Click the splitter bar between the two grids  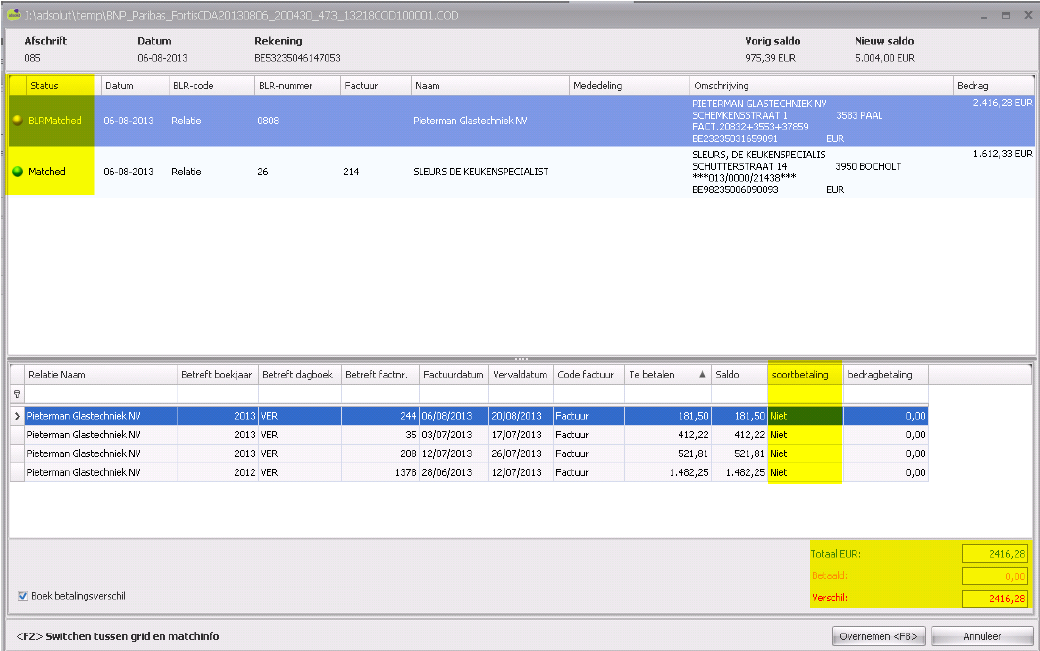coord(520,358)
